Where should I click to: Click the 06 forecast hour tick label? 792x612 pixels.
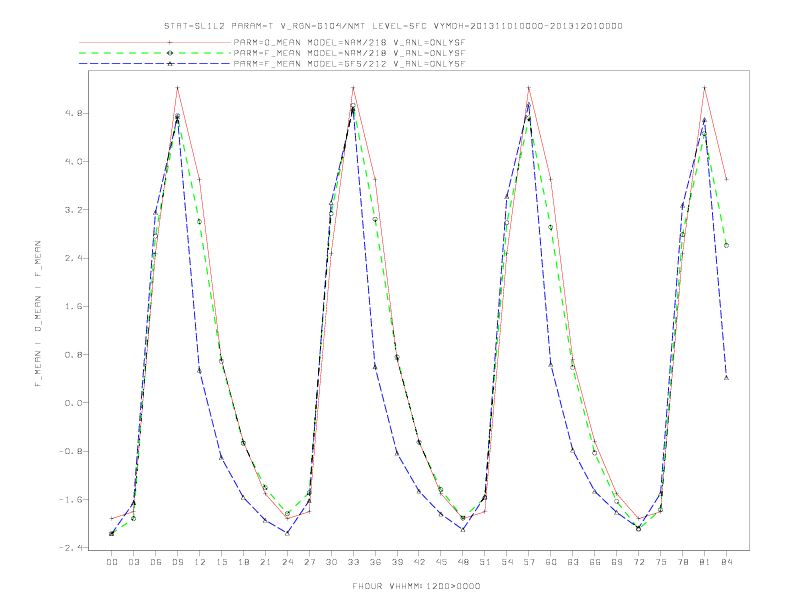[156, 562]
